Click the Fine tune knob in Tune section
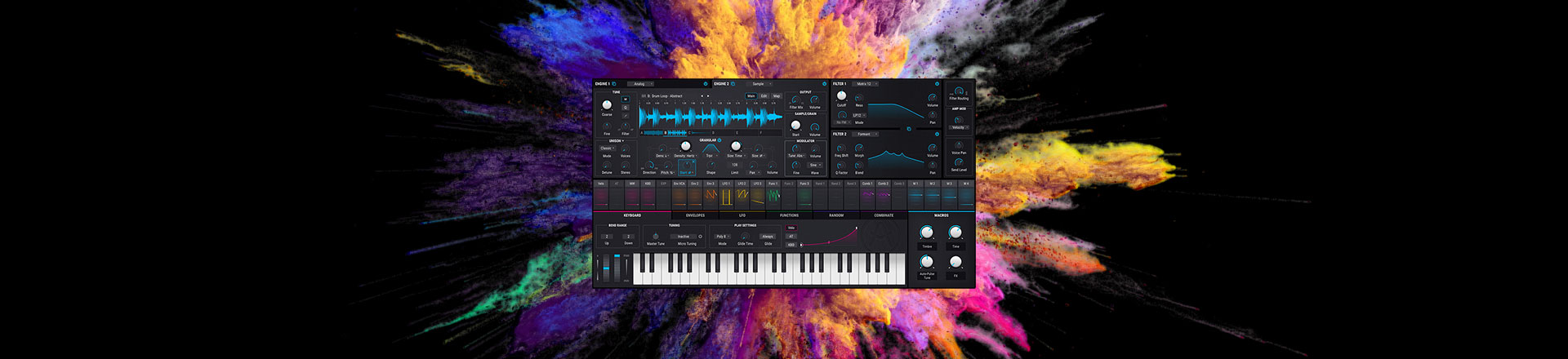 [607, 127]
